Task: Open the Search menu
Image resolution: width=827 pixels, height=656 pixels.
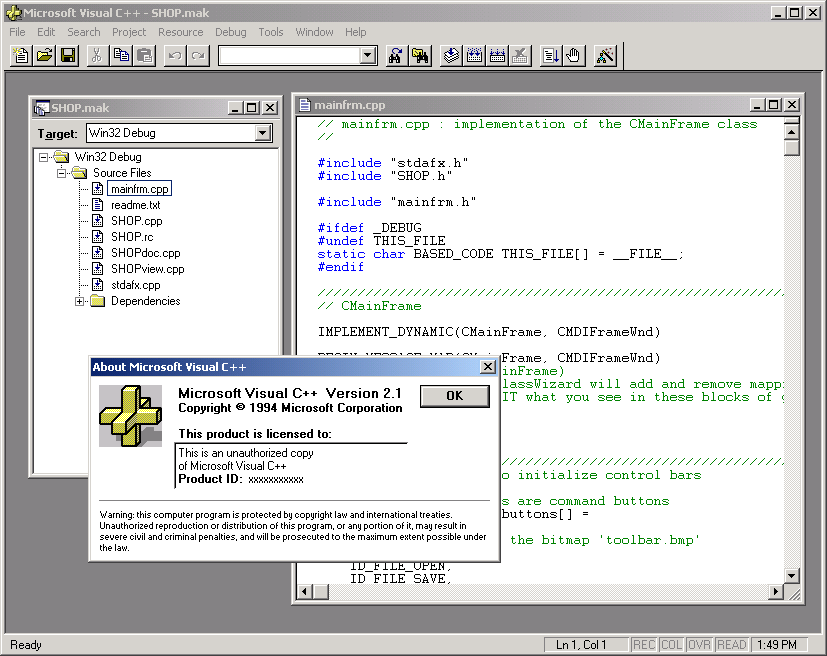Action: coord(83,32)
